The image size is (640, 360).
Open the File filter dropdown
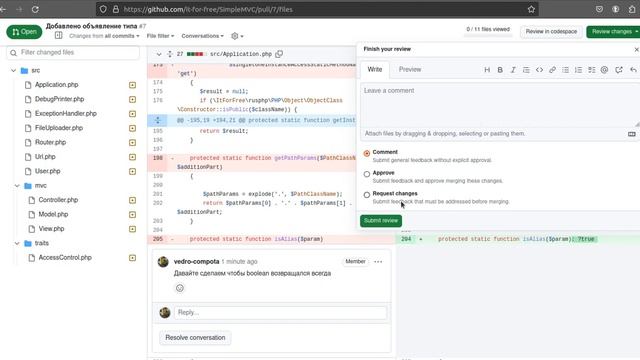pyautogui.click(x=160, y=36)
